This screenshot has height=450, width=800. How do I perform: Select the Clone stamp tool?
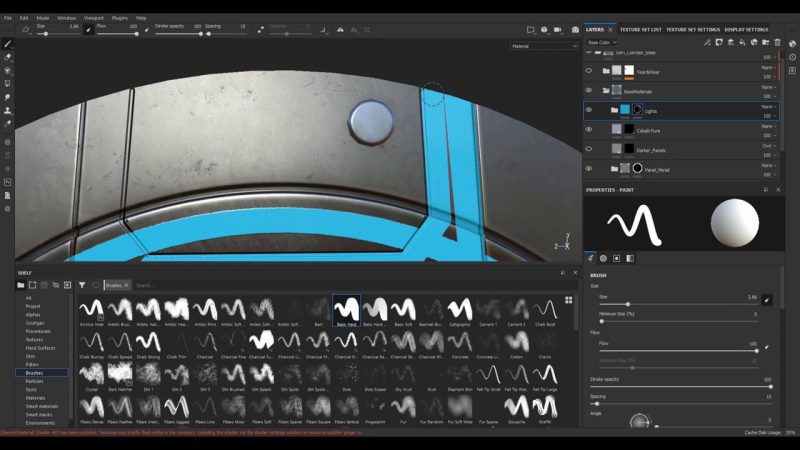click(8, 111)
